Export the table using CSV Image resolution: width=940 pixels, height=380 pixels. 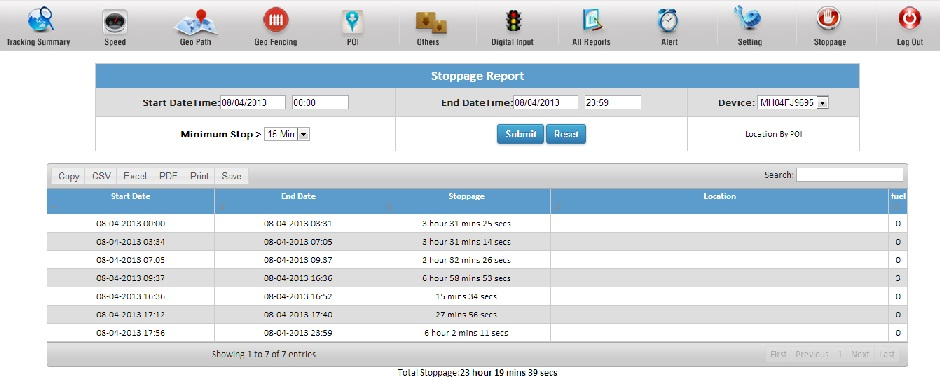click(101, 176)
